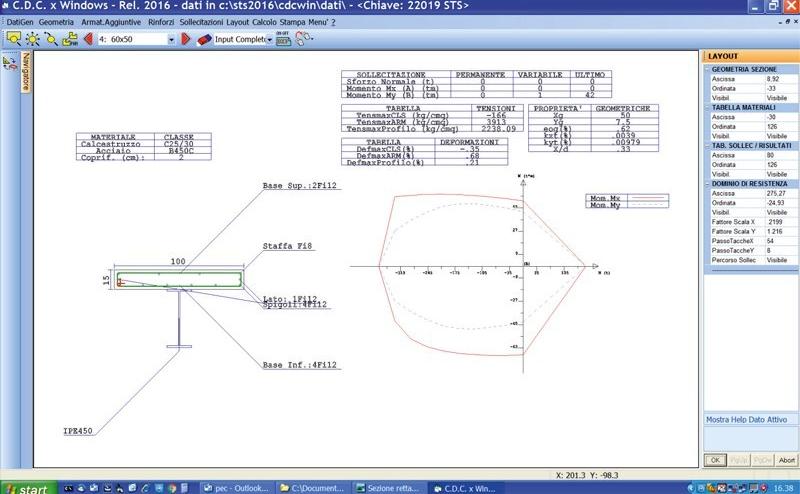800x494 pixels.
Task: Click the red right arrow next section
Action: pos(186,39)
